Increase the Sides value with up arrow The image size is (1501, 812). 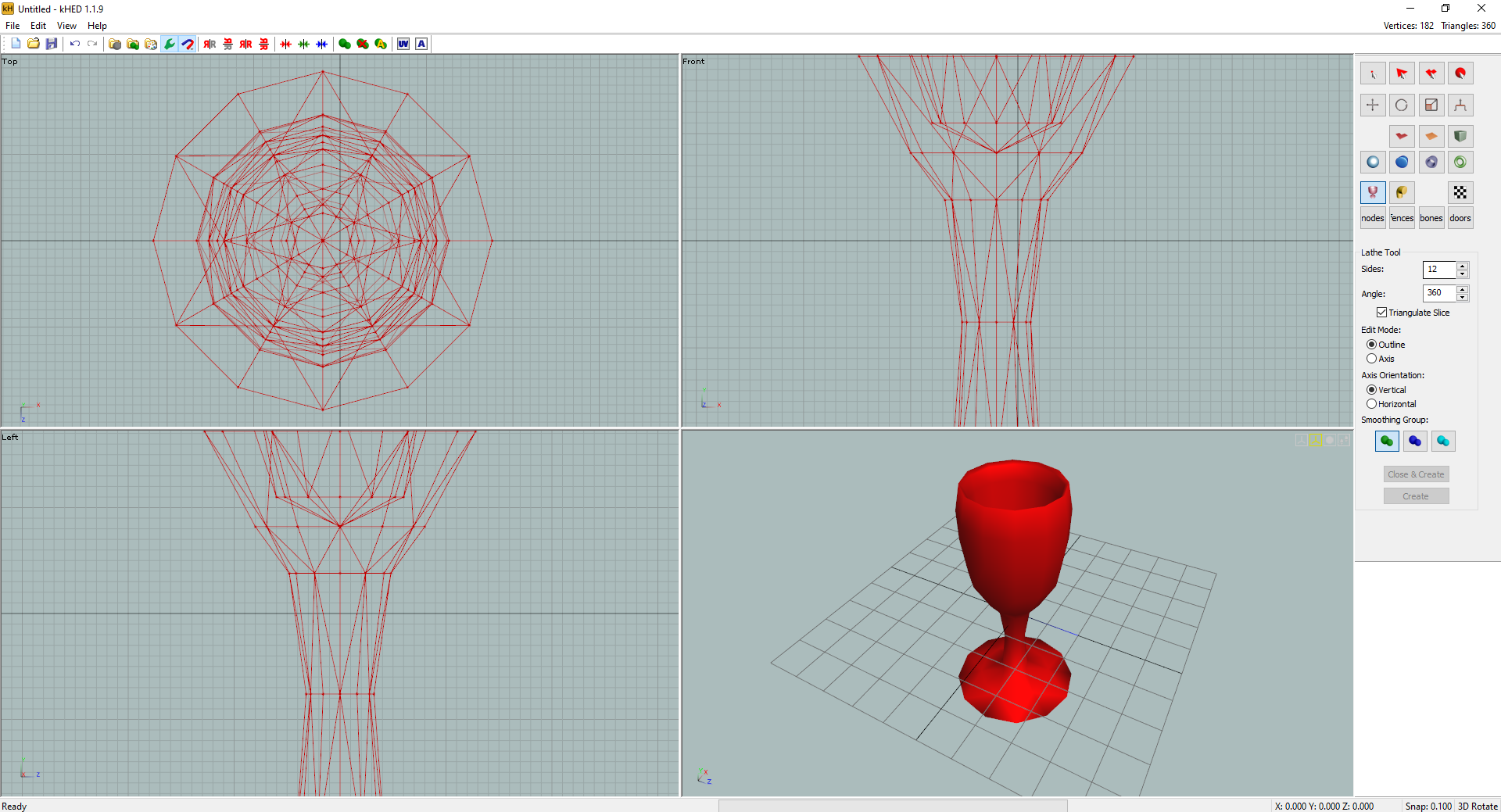[1462, 266]
